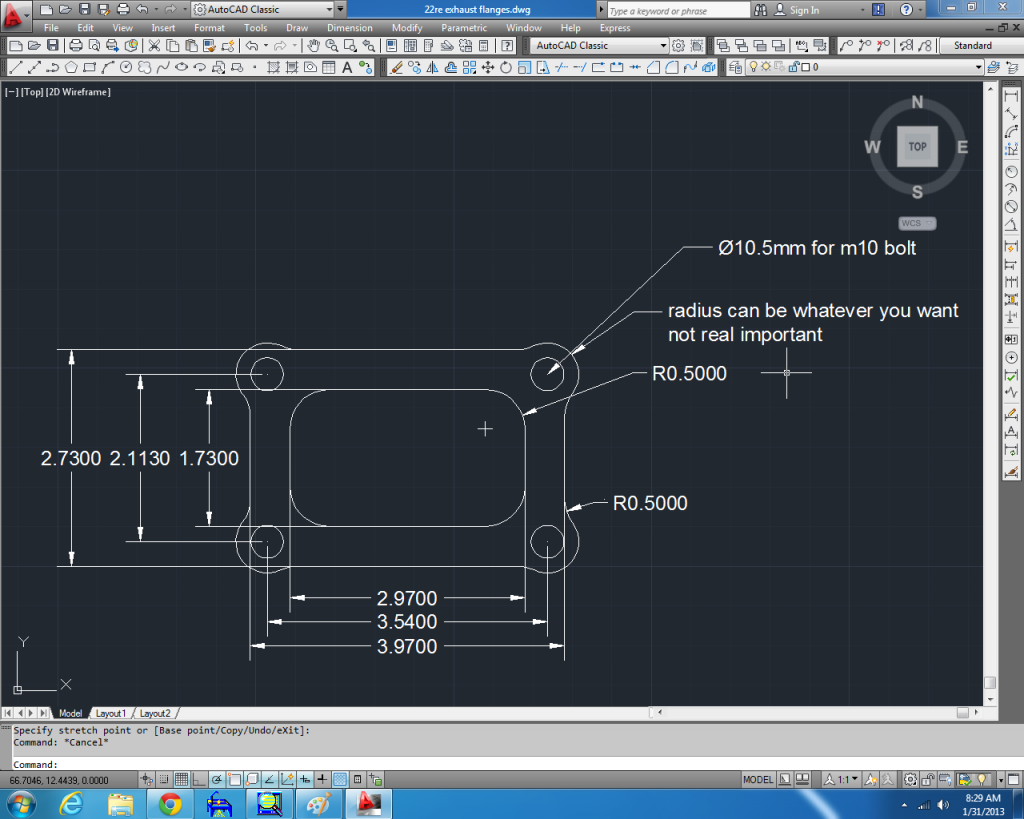The height and width of the screenshot is (819, 1024).
Task: Open Google Chrome from the taskbar
Action: click(170, 803)
